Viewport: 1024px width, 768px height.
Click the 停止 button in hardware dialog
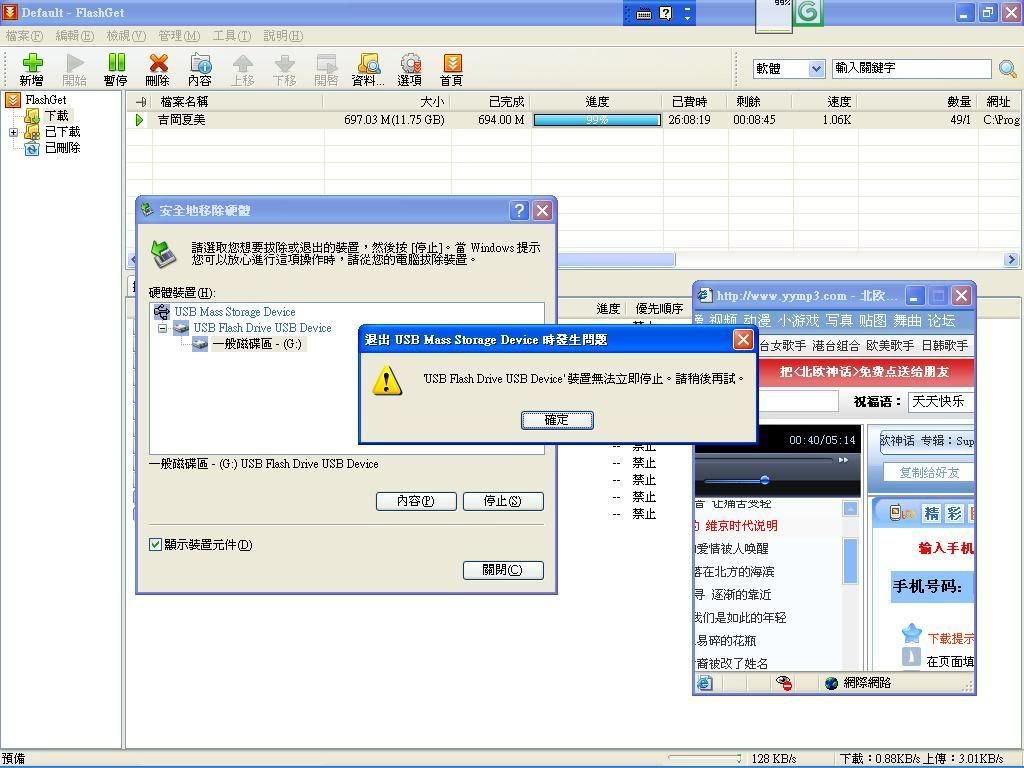pos(501,501)
